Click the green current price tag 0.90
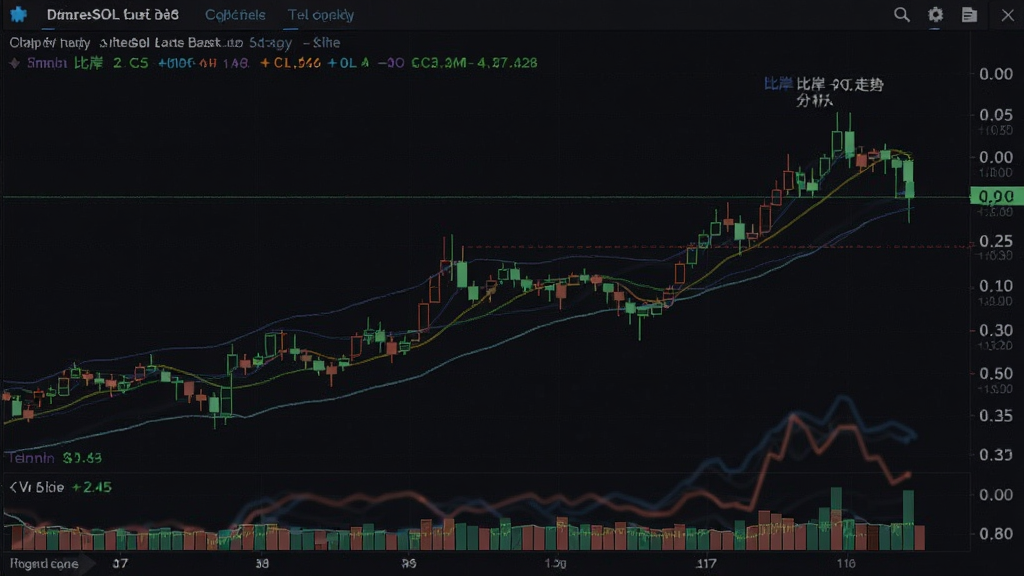The image size is (1024, 576). click(996, 196)
